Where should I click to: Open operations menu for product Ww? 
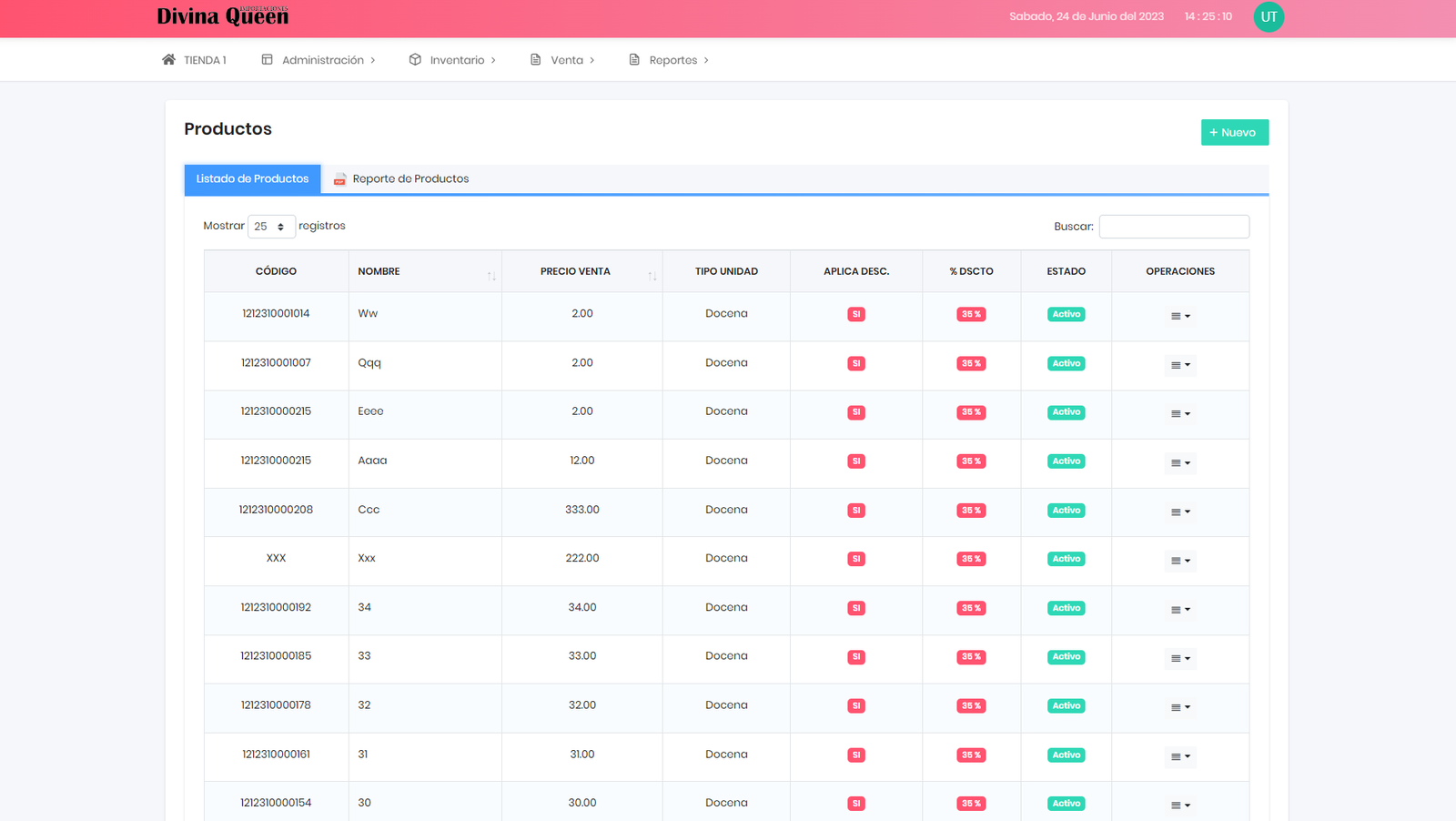click(1180, 316)
